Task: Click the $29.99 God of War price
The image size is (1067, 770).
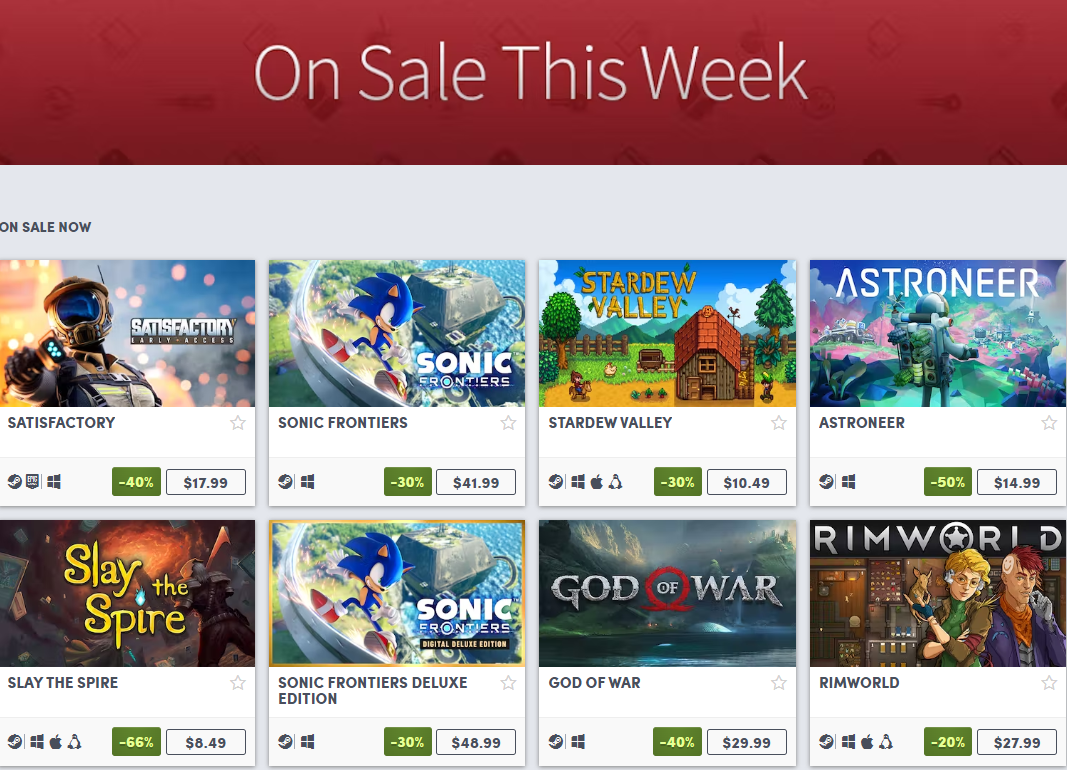Action: pos(746,742)
